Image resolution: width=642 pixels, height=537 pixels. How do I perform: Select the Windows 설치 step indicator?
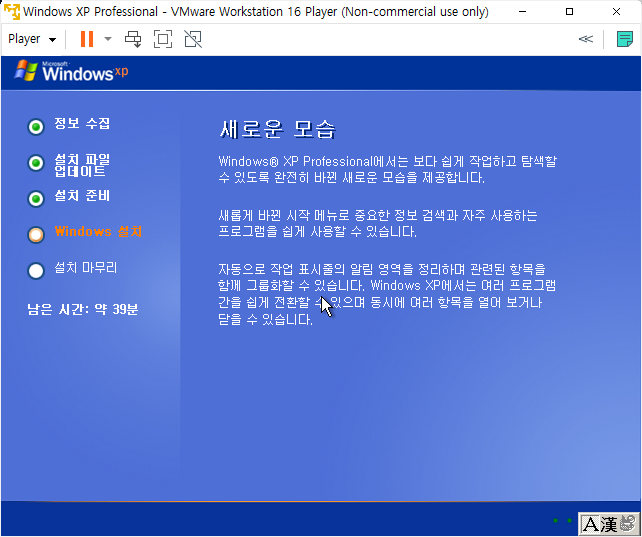pyautogui.click(x=36, y=235)
